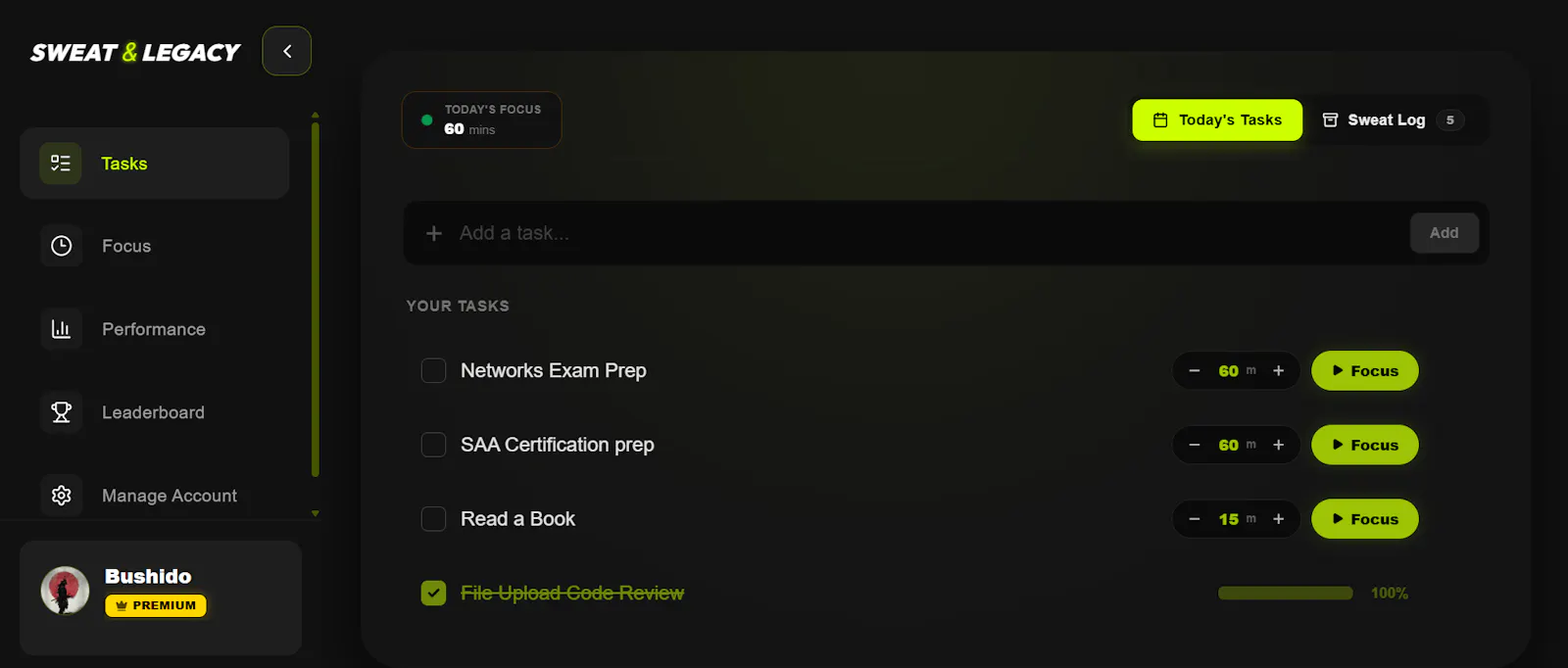This screenshot has width=1568, height=668.
Task: Click the 60 m value for Networks Exam Prep
Action: click(1237, 370)
